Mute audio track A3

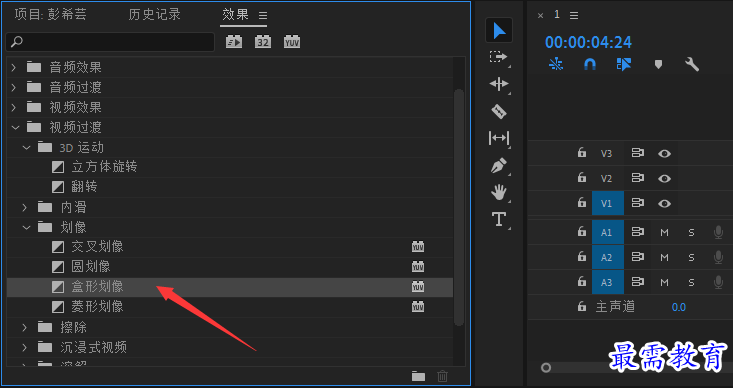(x=664, y=283)
